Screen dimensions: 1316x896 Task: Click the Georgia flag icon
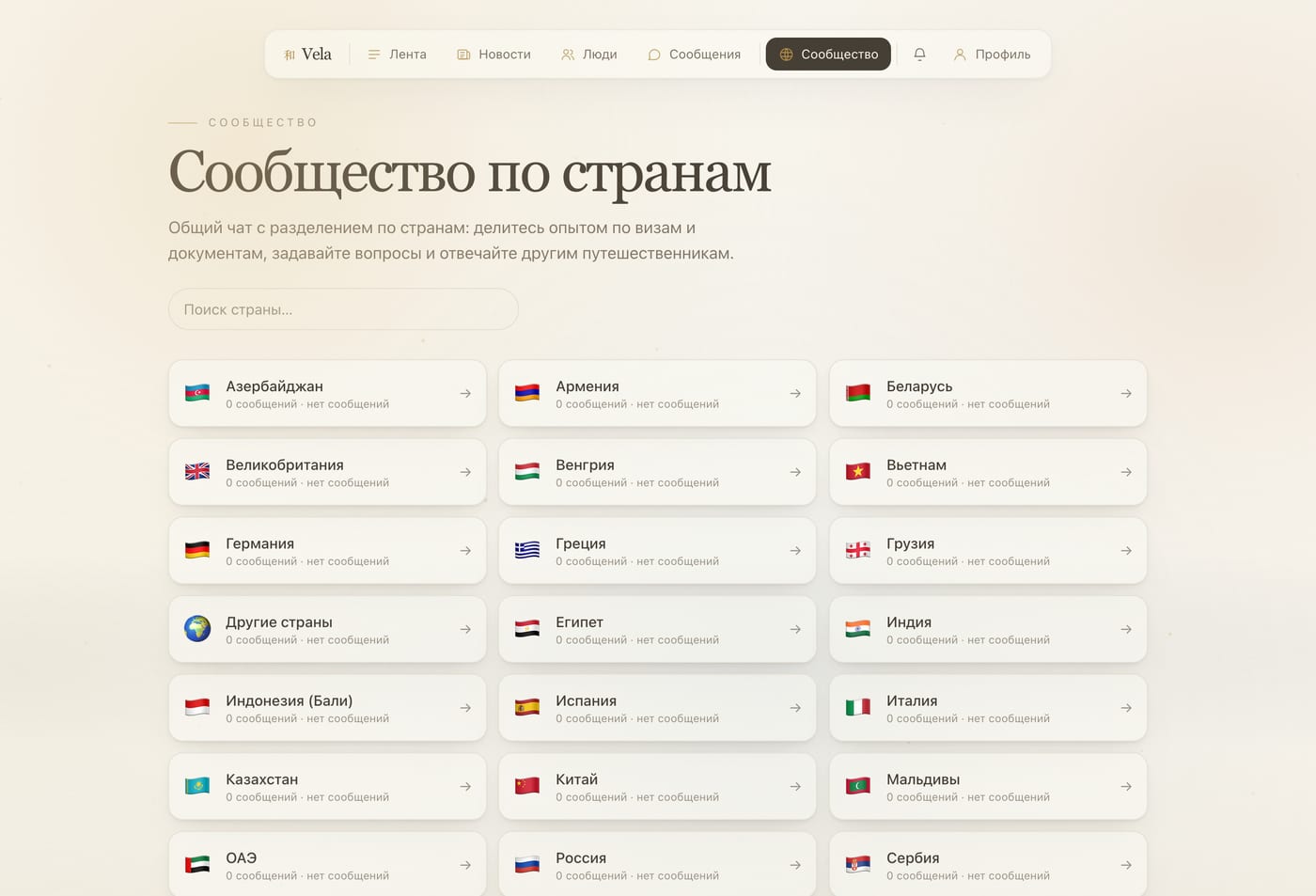click(x=858, y=551)
